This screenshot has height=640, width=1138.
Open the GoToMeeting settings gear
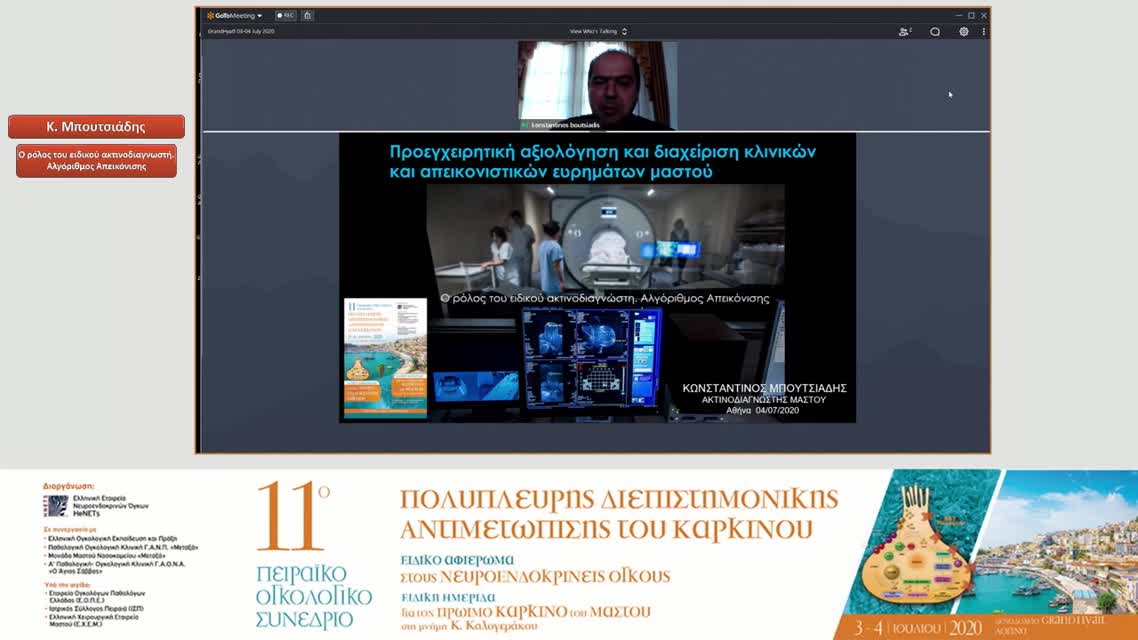point(962,31)
